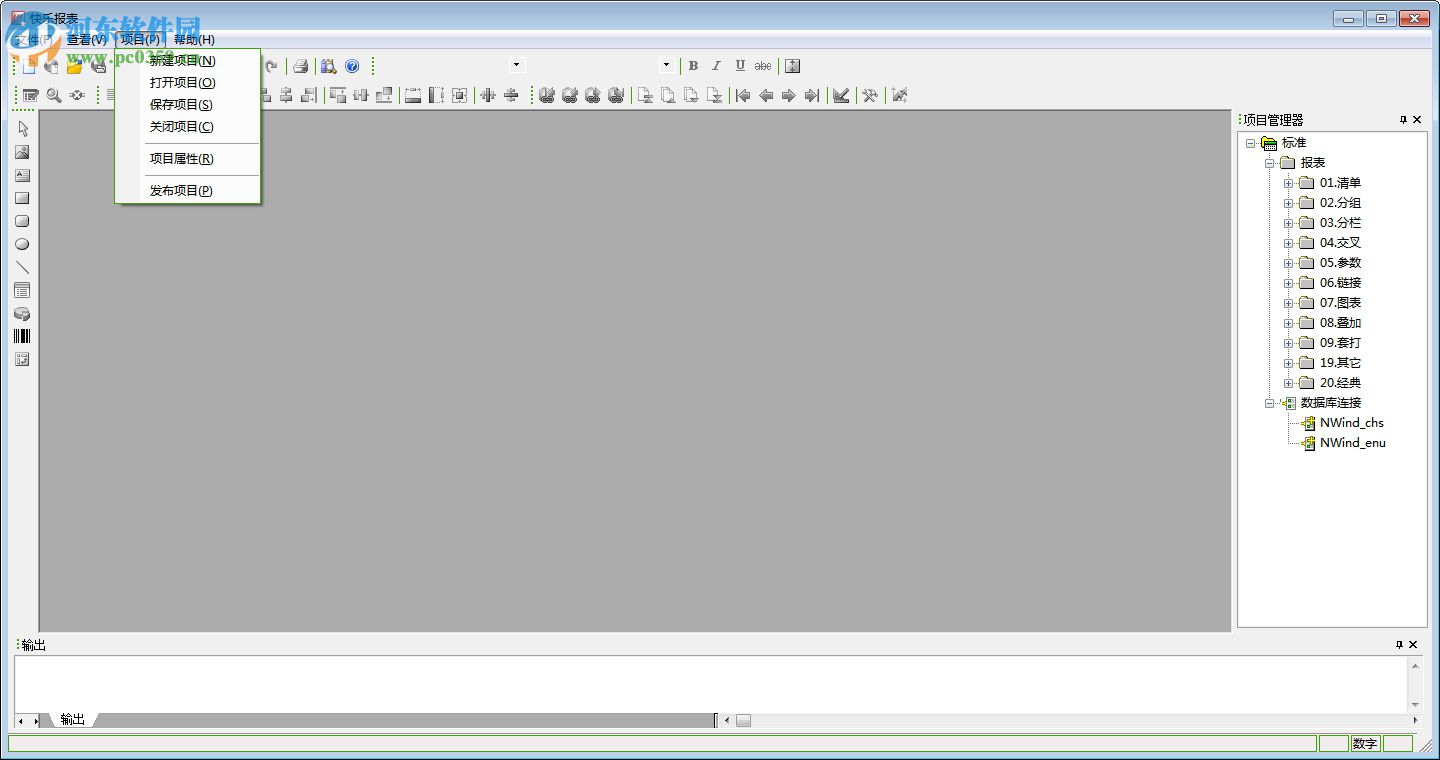This screenshot has width=1440, height=760.
Task: Select the rectangle shape tool
Action: [22, 198]
